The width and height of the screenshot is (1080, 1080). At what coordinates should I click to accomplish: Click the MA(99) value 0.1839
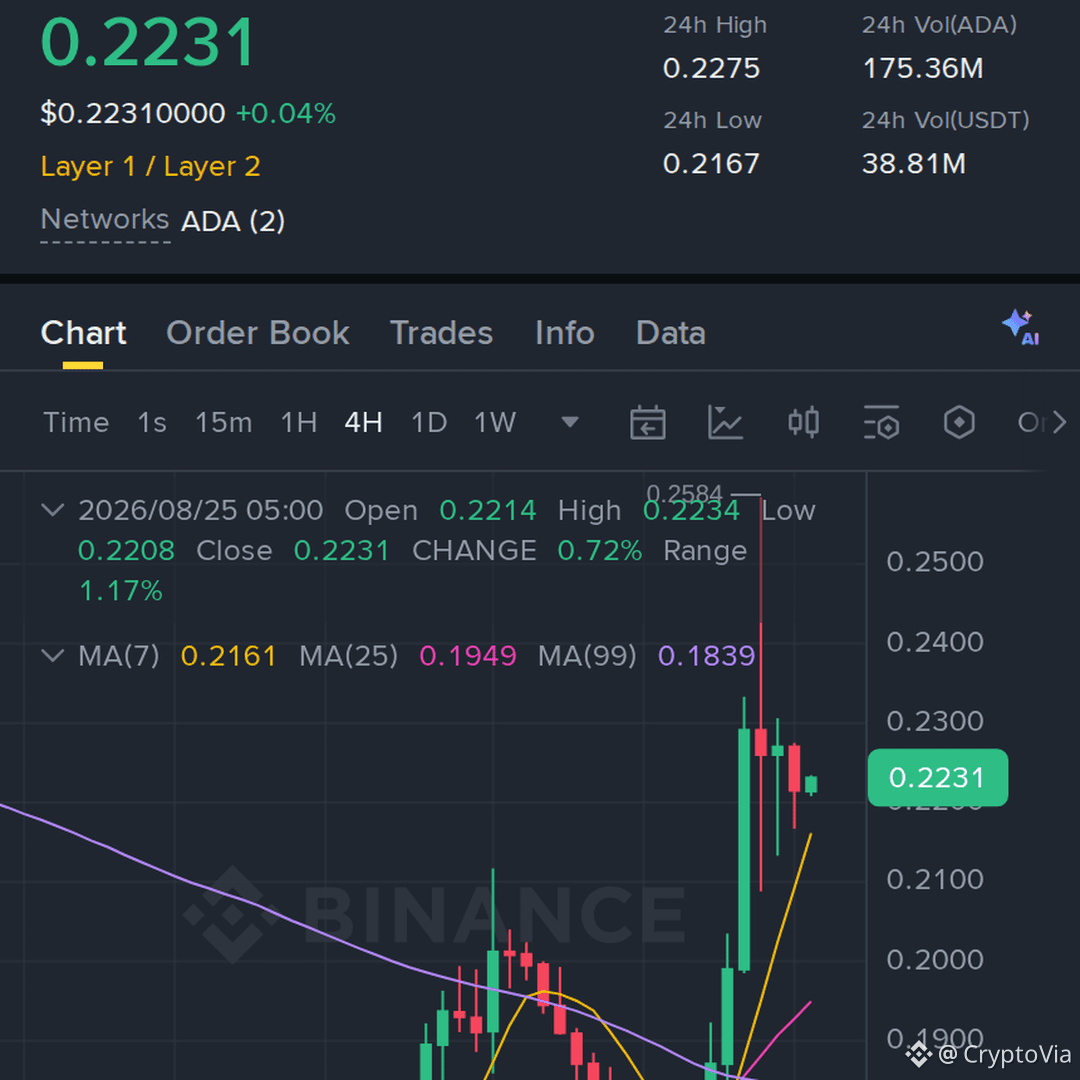click(707, 656)
